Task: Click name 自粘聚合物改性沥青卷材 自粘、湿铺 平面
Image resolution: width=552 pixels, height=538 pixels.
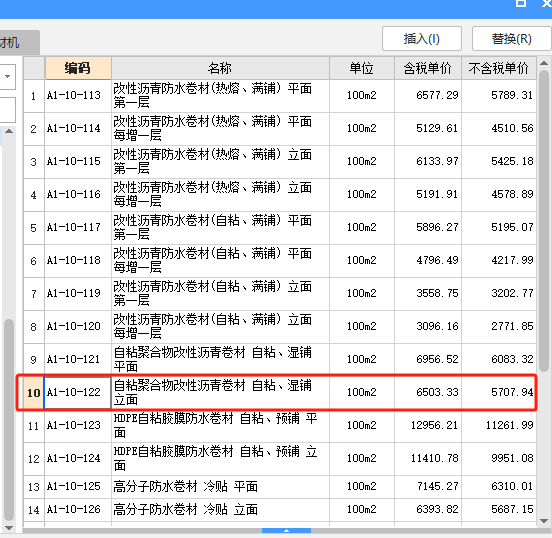Action: coord(213,359)
